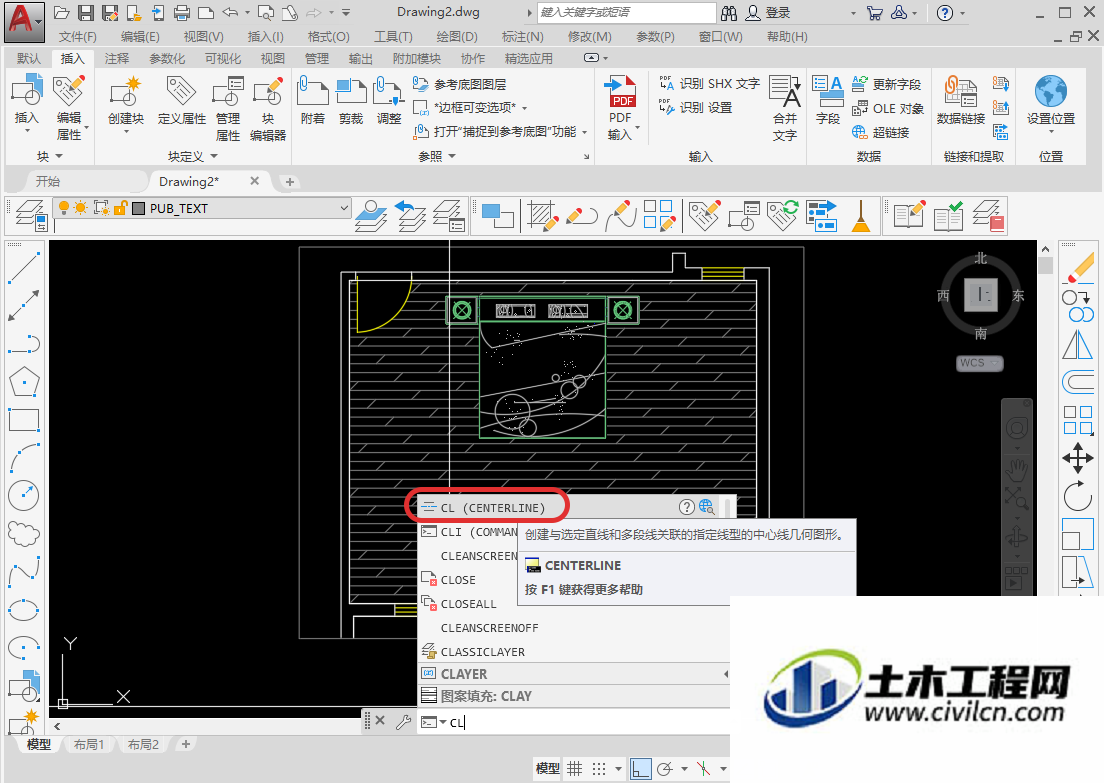This screenshot has width=1104, height=783.
Task: Click Update Fields button
Action: pos(886,84)
